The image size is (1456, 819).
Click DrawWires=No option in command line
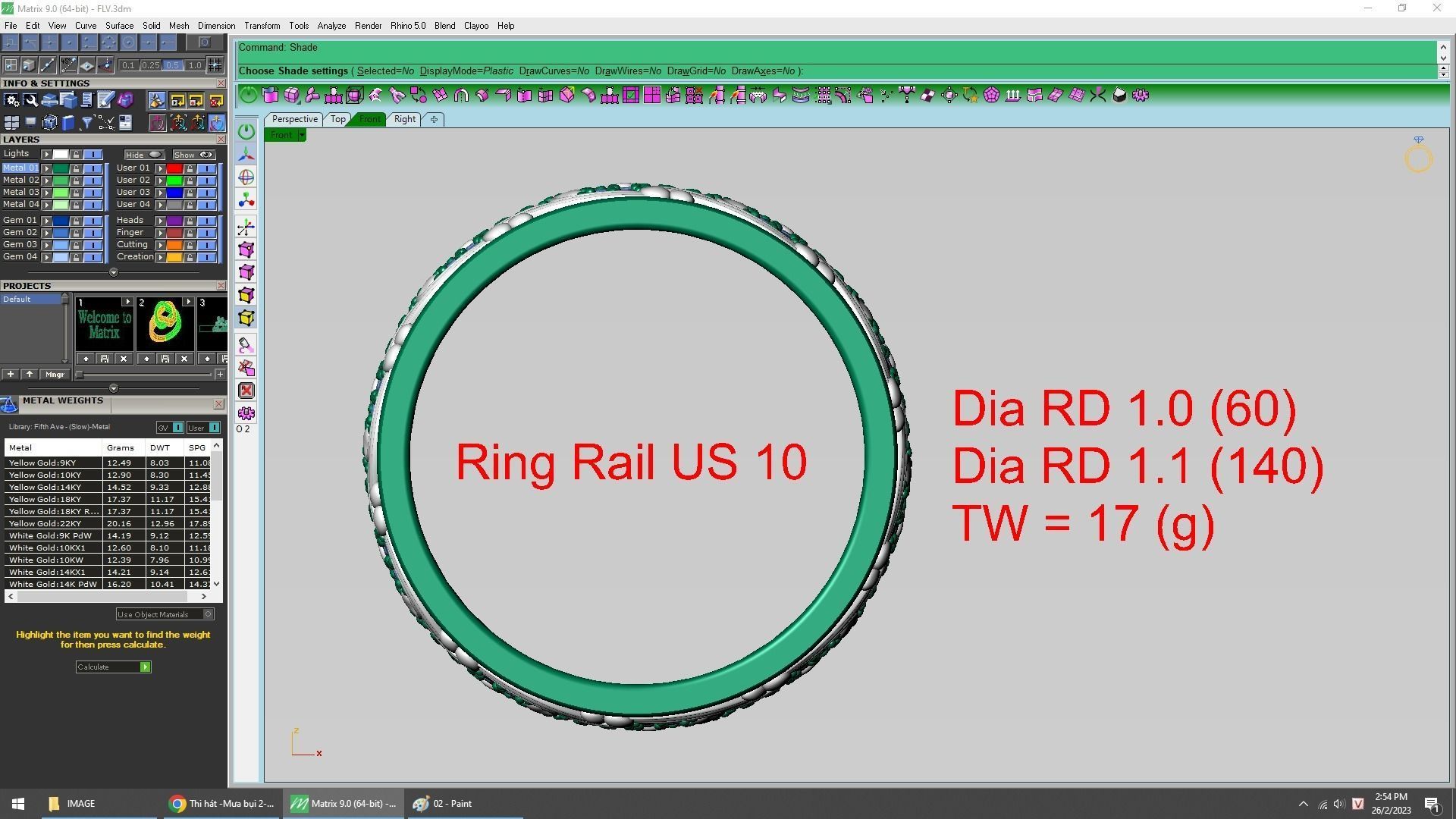coord(628,71)
